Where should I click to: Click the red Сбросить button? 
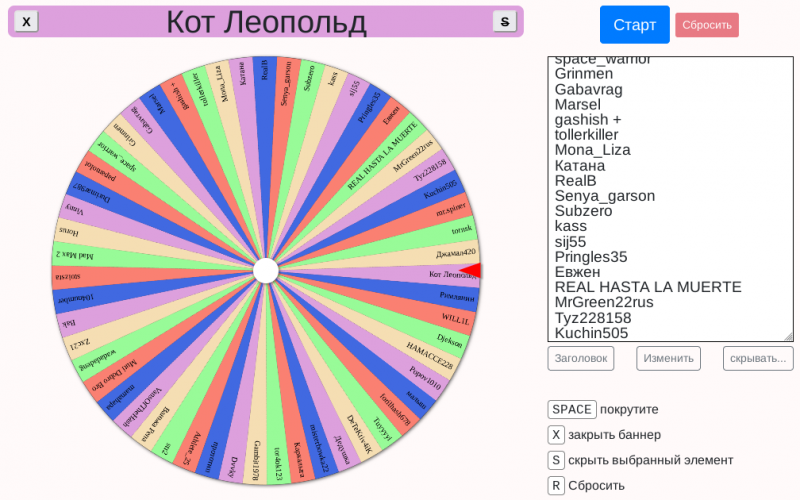tap(706, 25)
